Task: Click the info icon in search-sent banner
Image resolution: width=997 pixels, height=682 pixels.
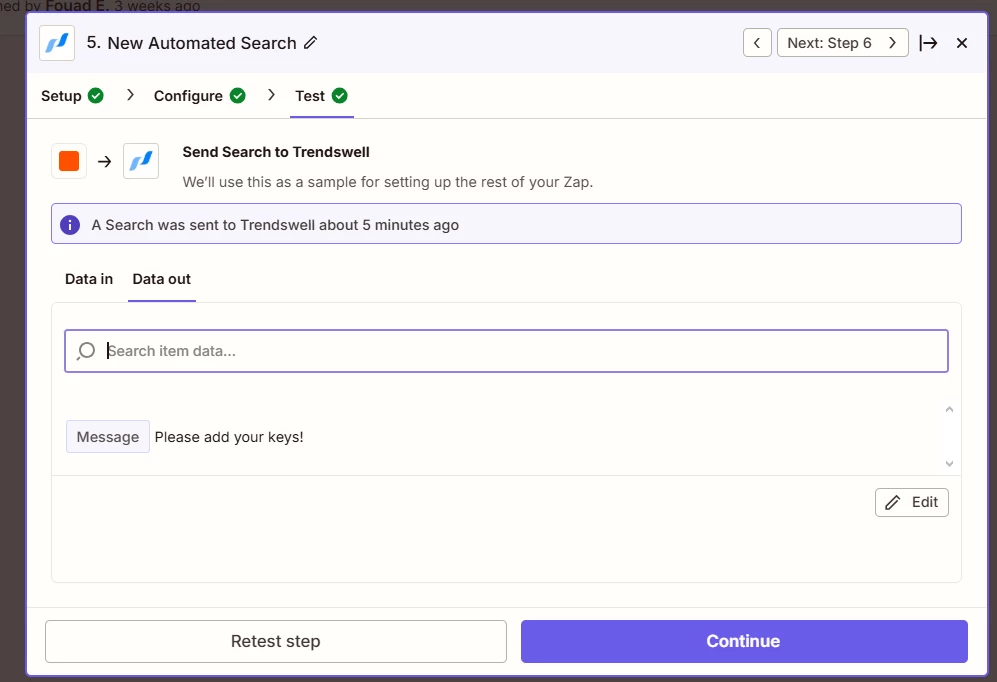Action: point(70,225)
